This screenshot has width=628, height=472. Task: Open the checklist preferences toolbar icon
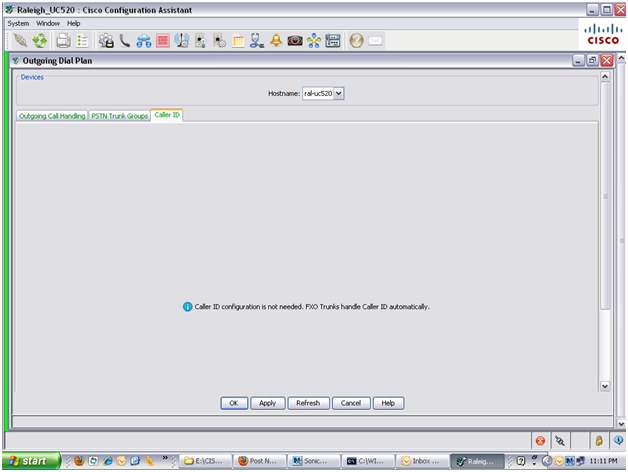pos(83,40)
